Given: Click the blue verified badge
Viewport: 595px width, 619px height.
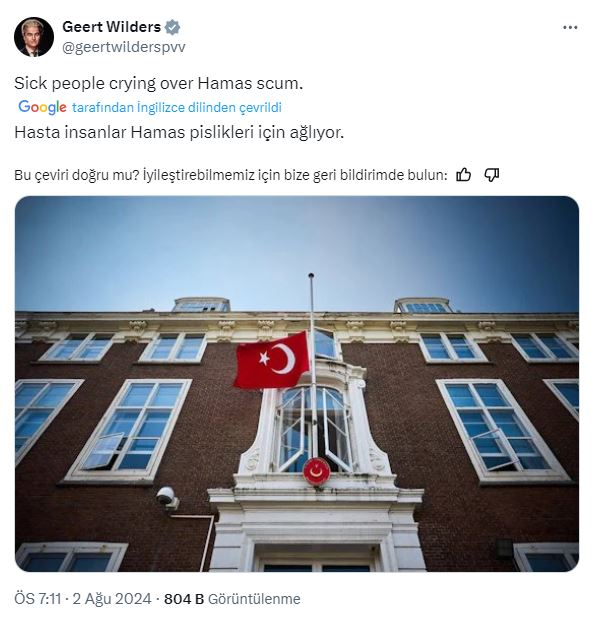Looking at the screenshot, I should pos(173,27).
